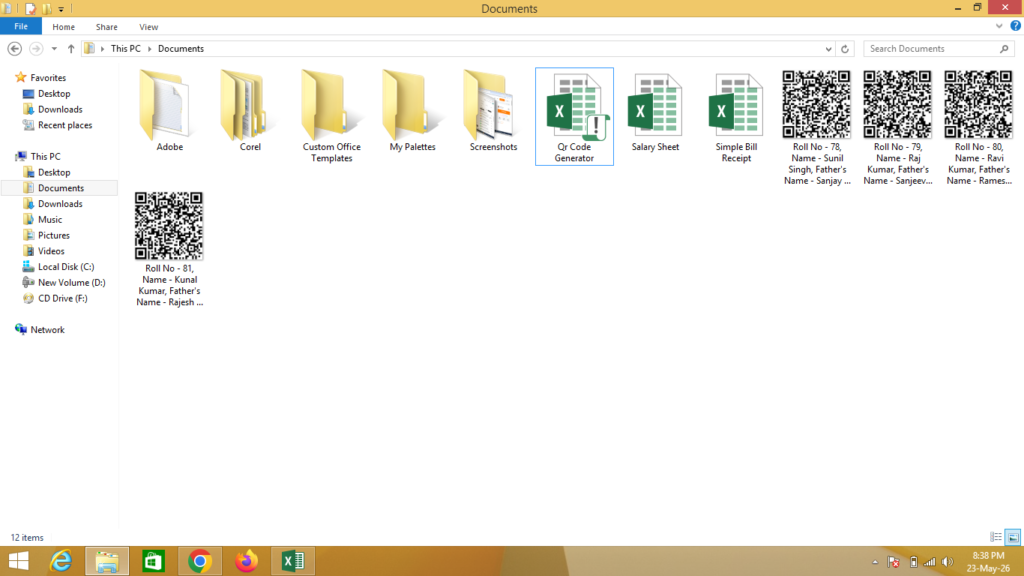This screenshot has width=1024, height=576.
Task: Launch Firefox from the taskbar
Action: [246, 561]
